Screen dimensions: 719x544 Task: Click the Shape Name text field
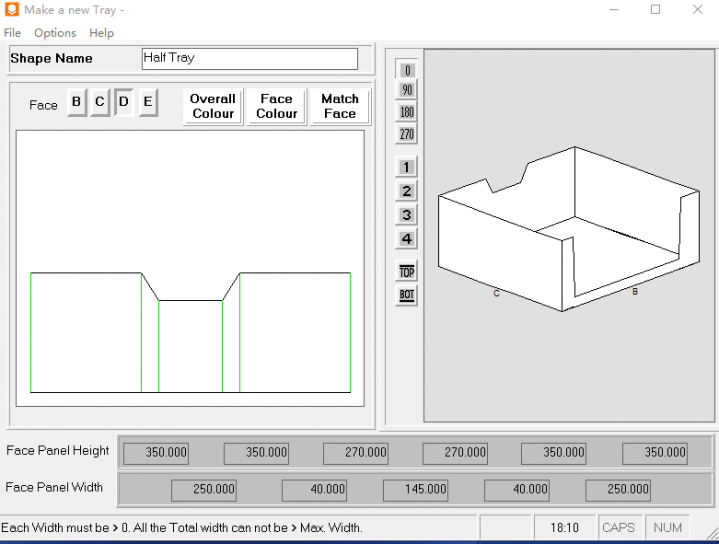coord(248,59)
